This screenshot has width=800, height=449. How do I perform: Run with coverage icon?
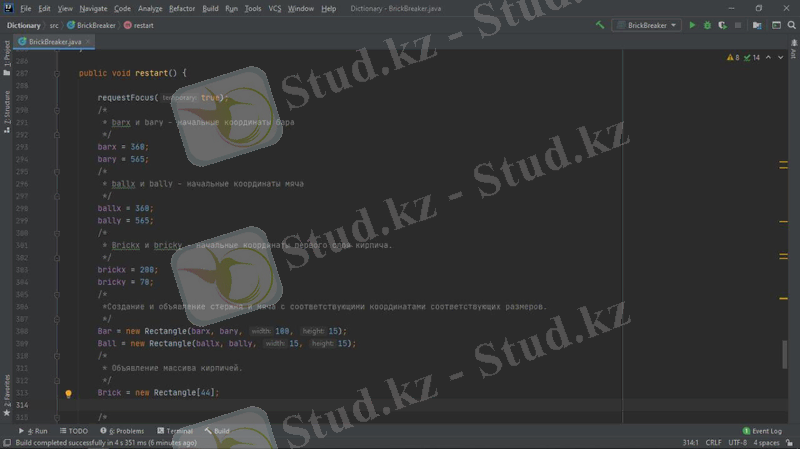click(x=722, y=25)
